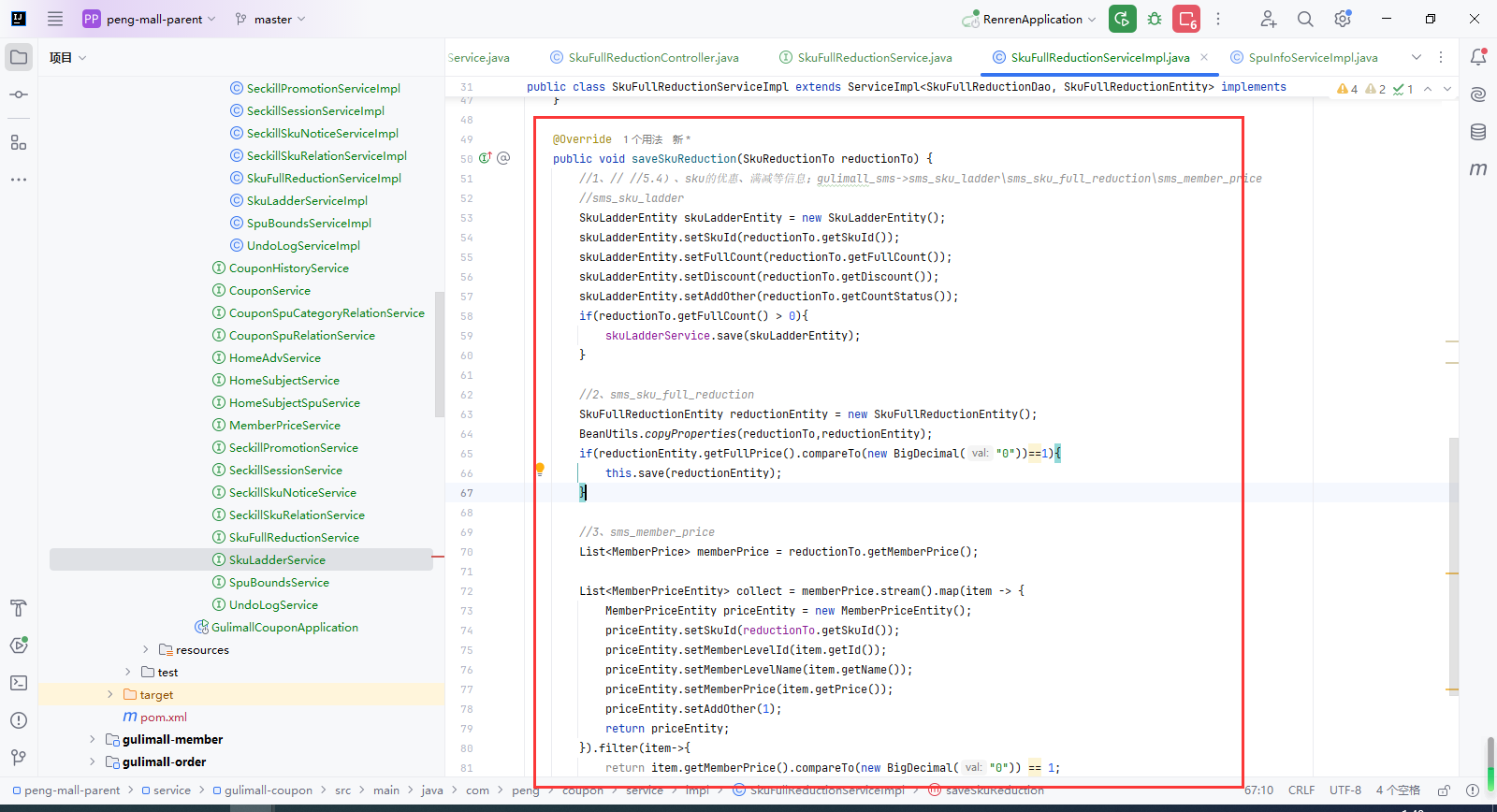Open the Services run tool window
Viewport: 1497px width, 812px height.
(x=19, y=645)
